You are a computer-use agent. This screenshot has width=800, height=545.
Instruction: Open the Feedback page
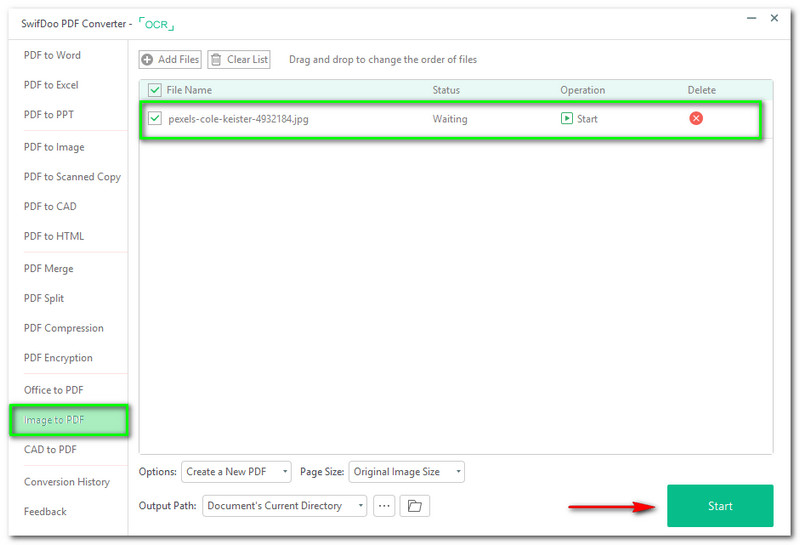tap(45, 511)
